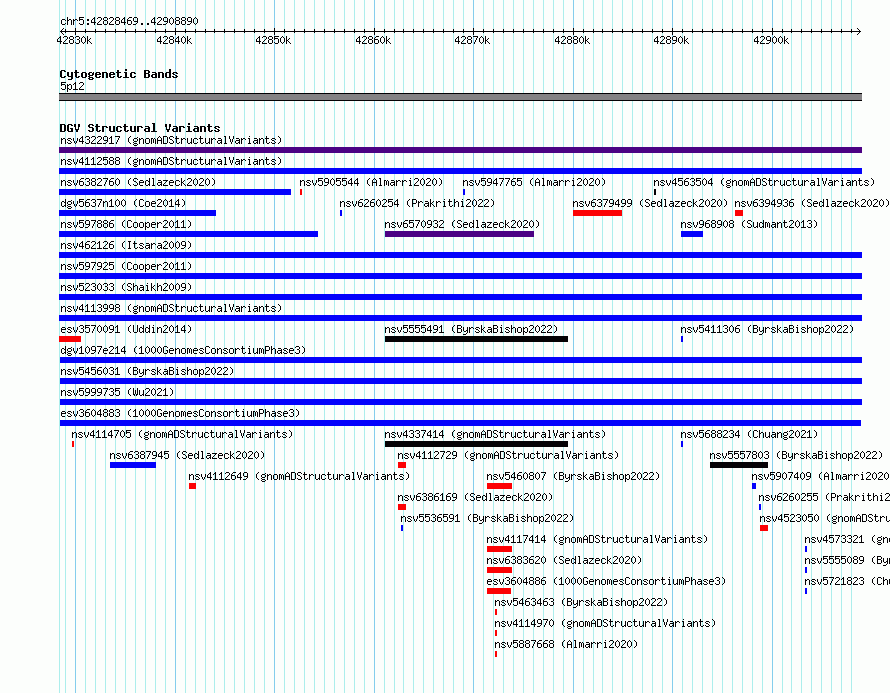Click the purple nsv6570932 variant bar

(459, 234)
